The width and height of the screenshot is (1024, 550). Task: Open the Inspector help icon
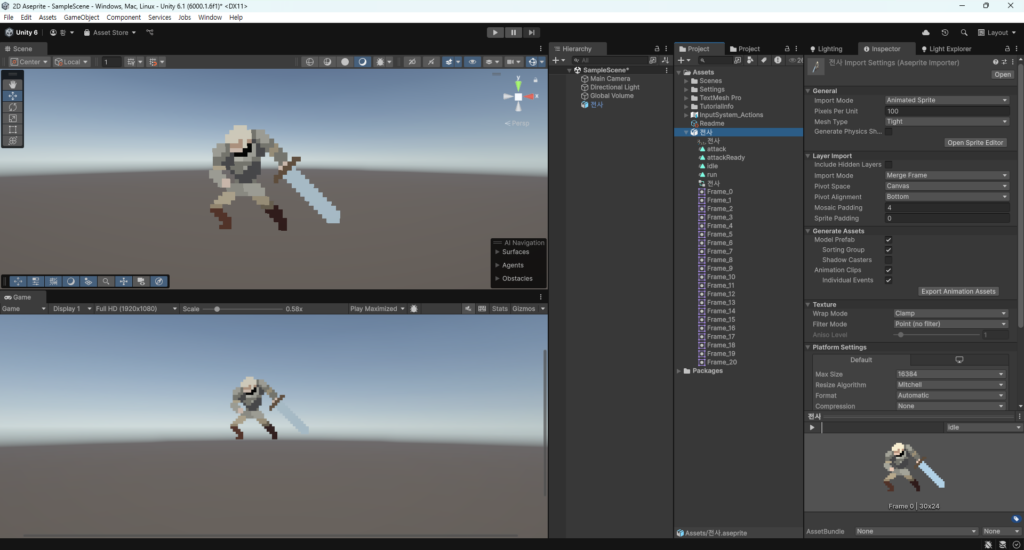[995, 62]
